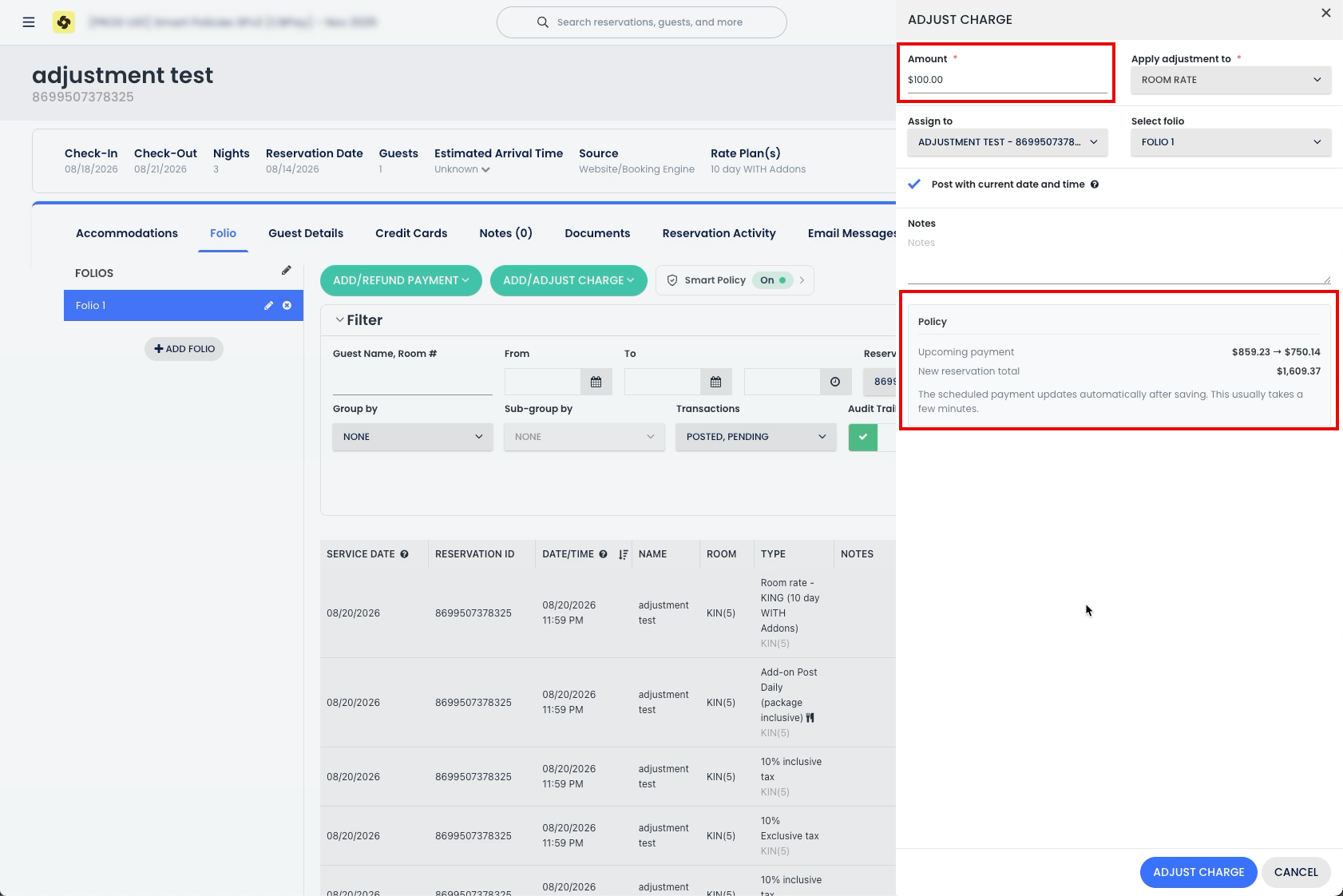Click the Folios edit pencil icon
This screenshot has height=896, width=1343.
(287, 271)
